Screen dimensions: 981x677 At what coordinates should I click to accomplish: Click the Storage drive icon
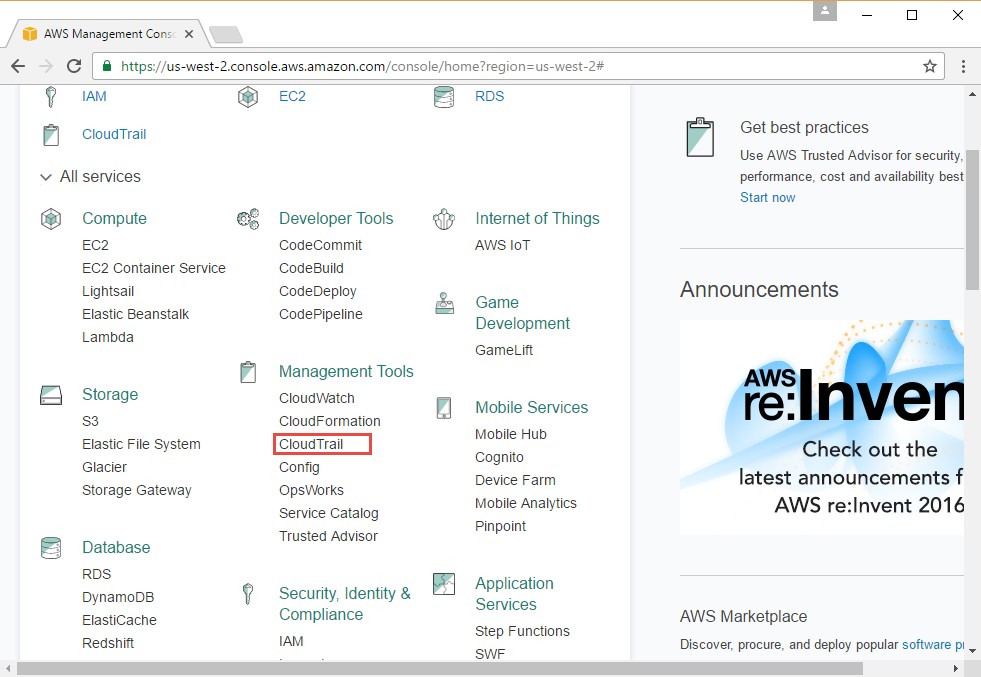pyautogui.click(x=51, y=395)
